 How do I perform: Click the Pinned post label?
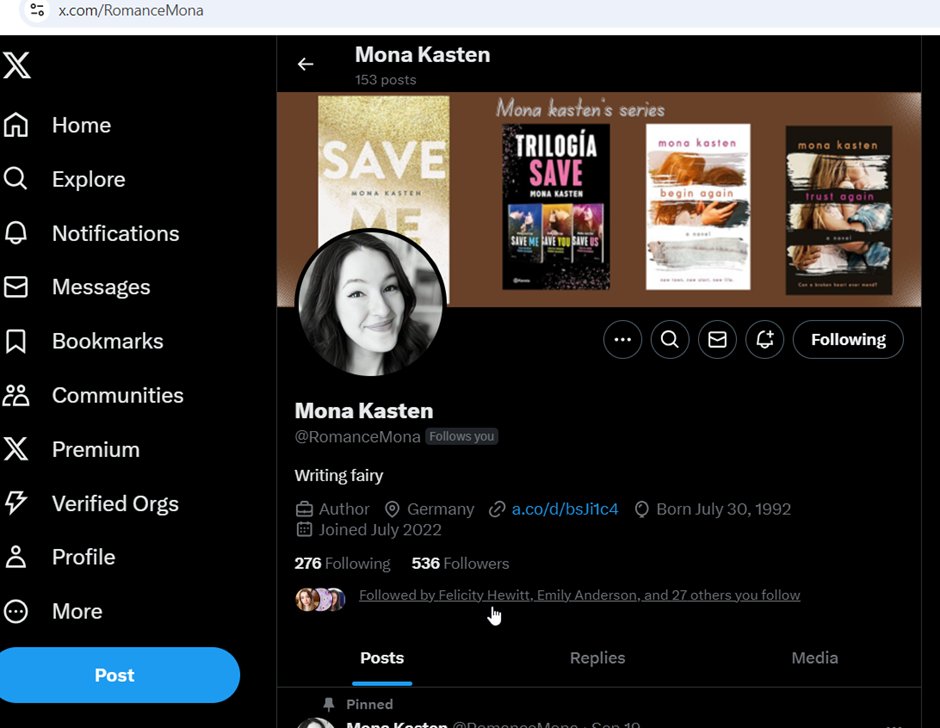pos(369,704)
